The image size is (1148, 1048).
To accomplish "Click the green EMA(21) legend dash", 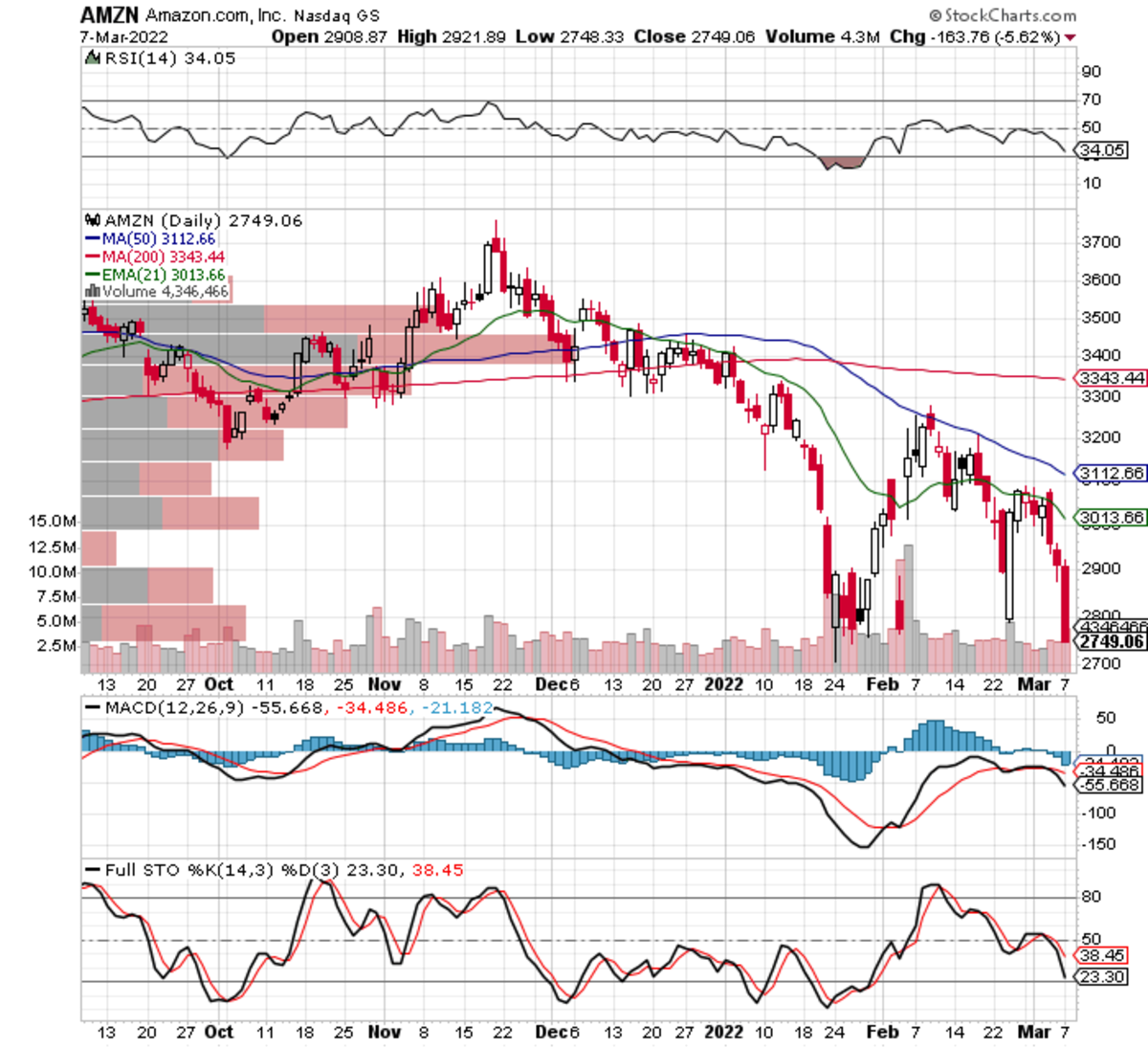I will pyautogui.click(x=93, y=275).
